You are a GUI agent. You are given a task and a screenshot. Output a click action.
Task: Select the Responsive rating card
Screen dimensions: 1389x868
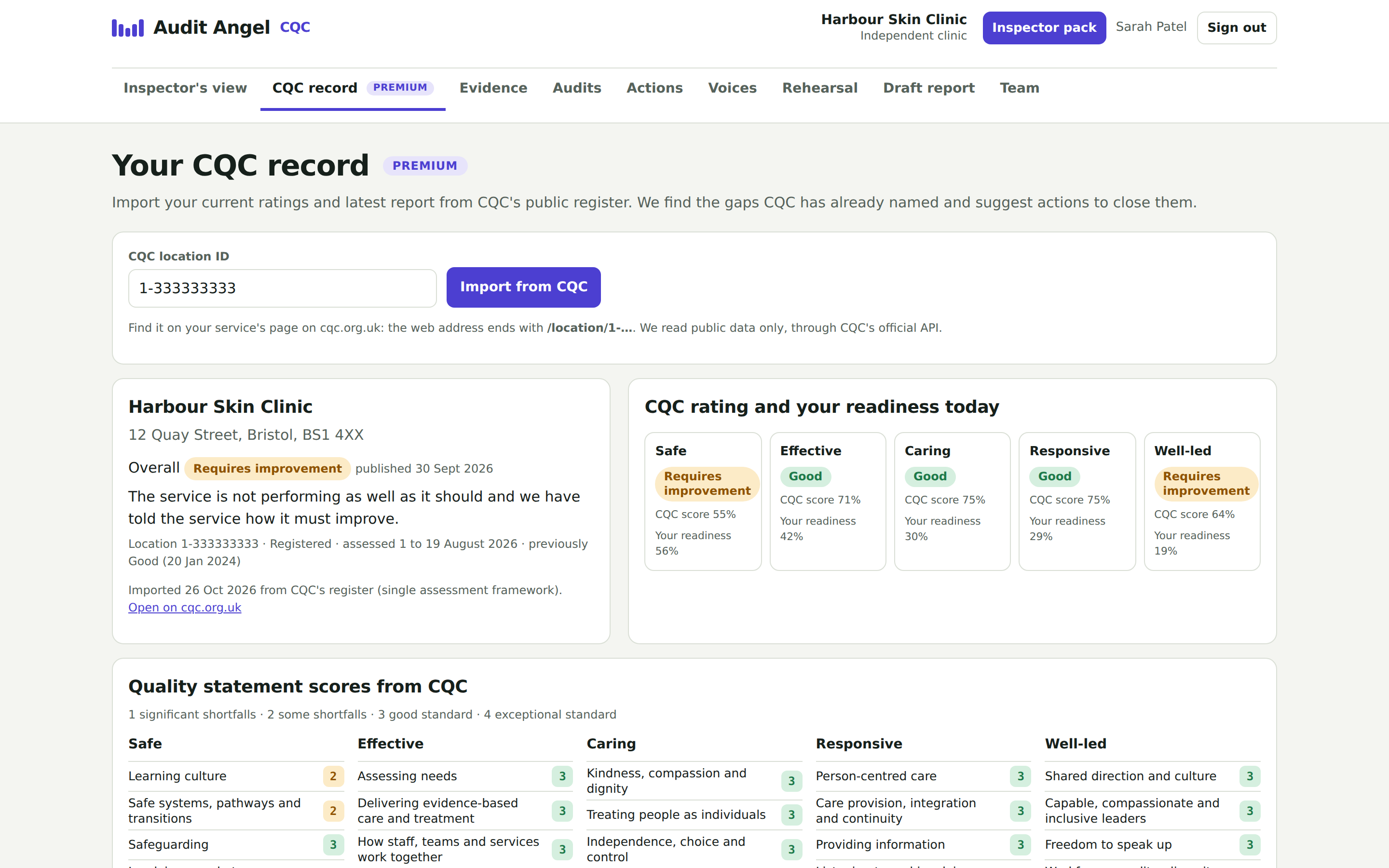pos(1077,501)
